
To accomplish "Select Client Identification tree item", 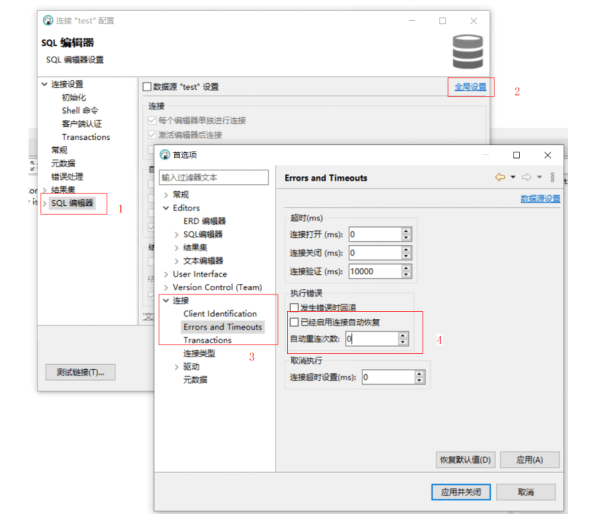I will point(220,314).
